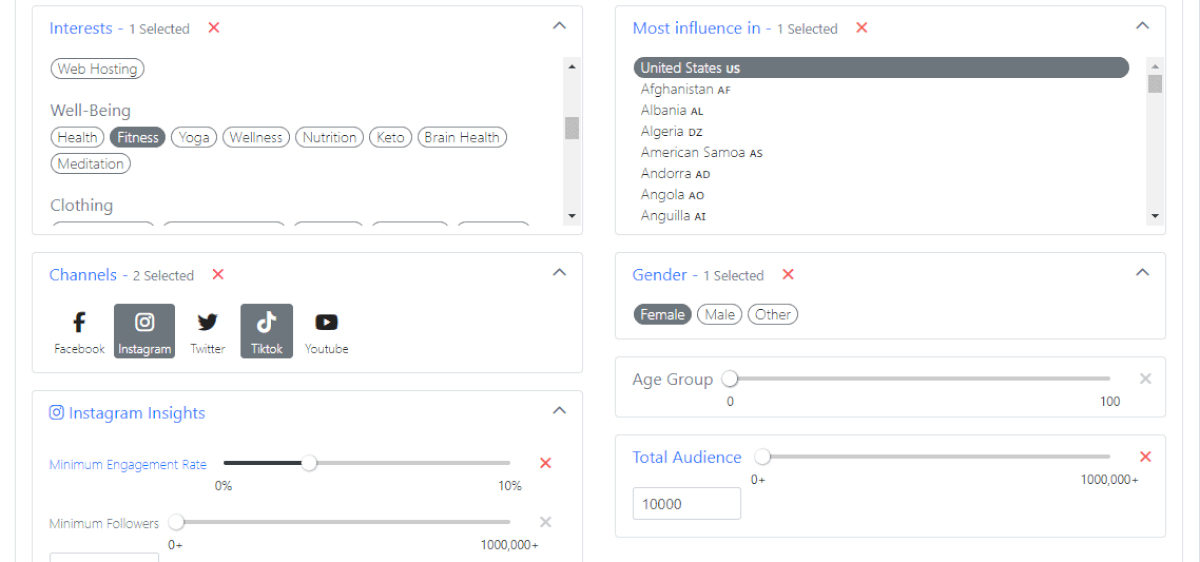Viewport: 1200px width, 562px height.
Task: Reset Total Audience with red X
Action: point(1146,457)
